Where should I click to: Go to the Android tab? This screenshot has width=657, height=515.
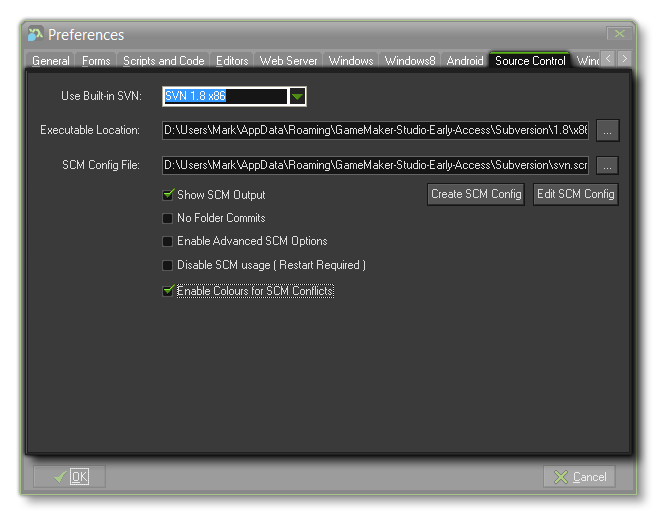point(465,61)
